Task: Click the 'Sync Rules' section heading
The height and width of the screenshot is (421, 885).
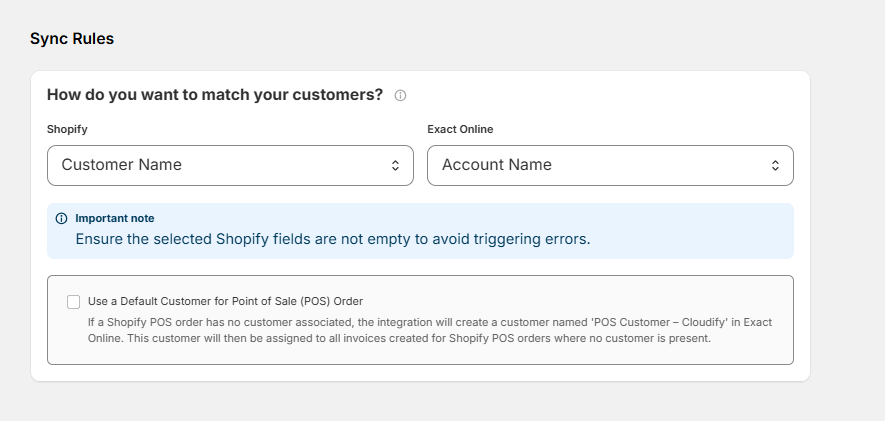Action: pos(72,38)
